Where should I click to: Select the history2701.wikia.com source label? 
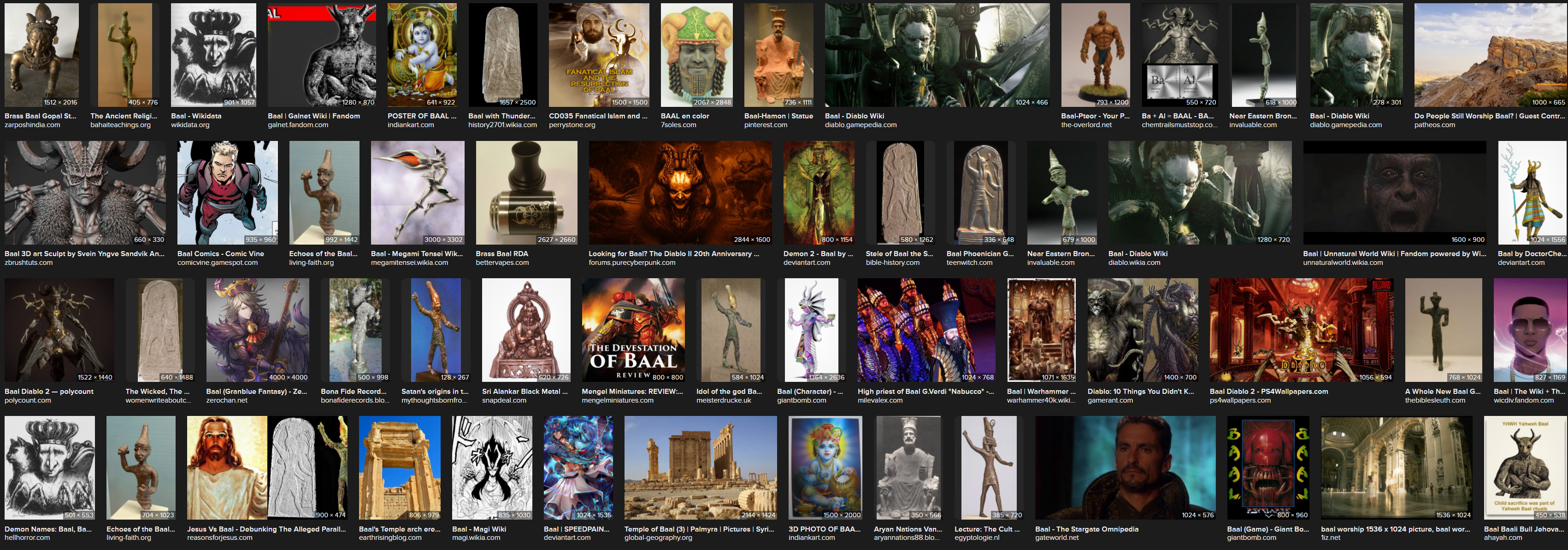tap(503, 125)
